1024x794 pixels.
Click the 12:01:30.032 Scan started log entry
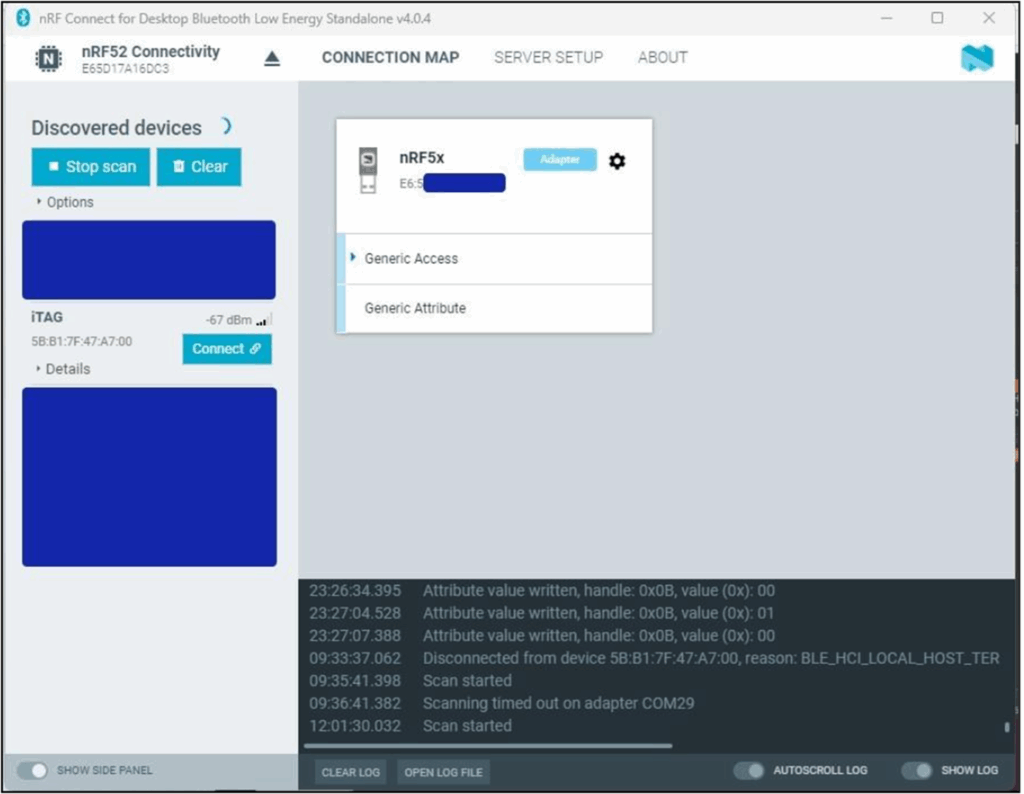[x=411, y=725]
